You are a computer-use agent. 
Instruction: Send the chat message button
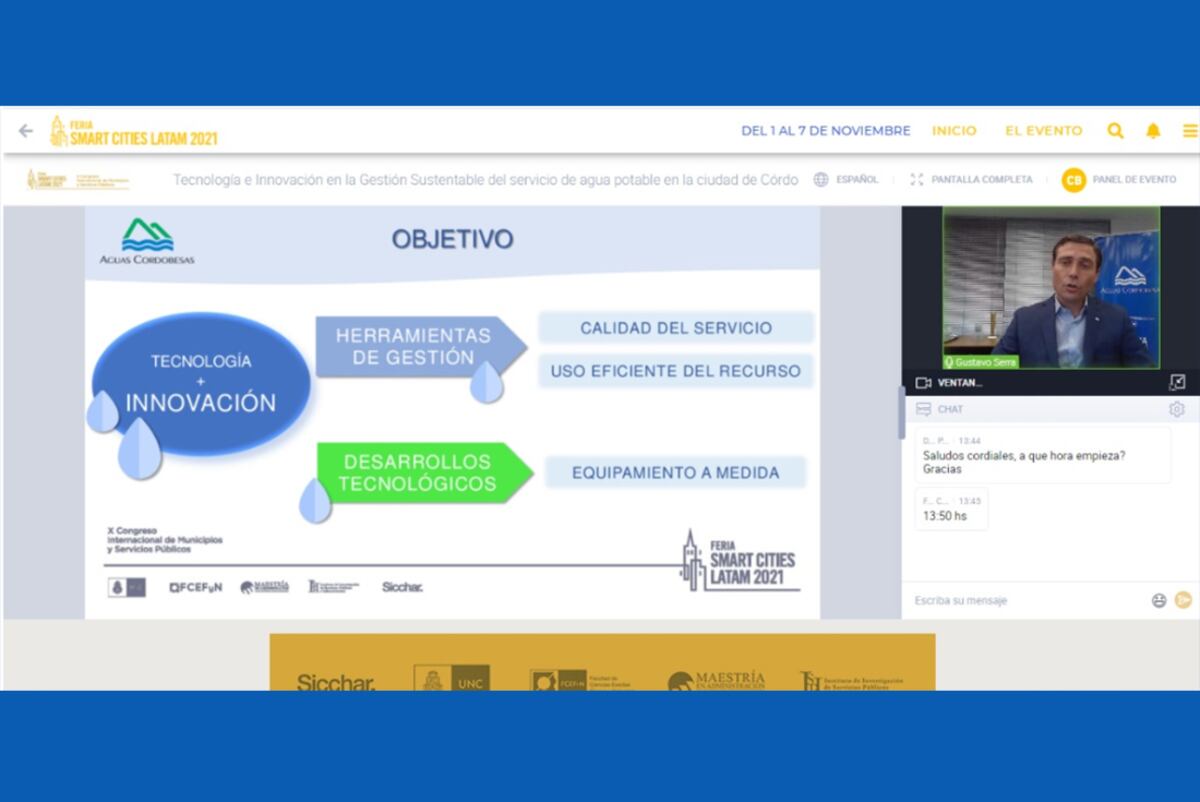coord(1184,600)
